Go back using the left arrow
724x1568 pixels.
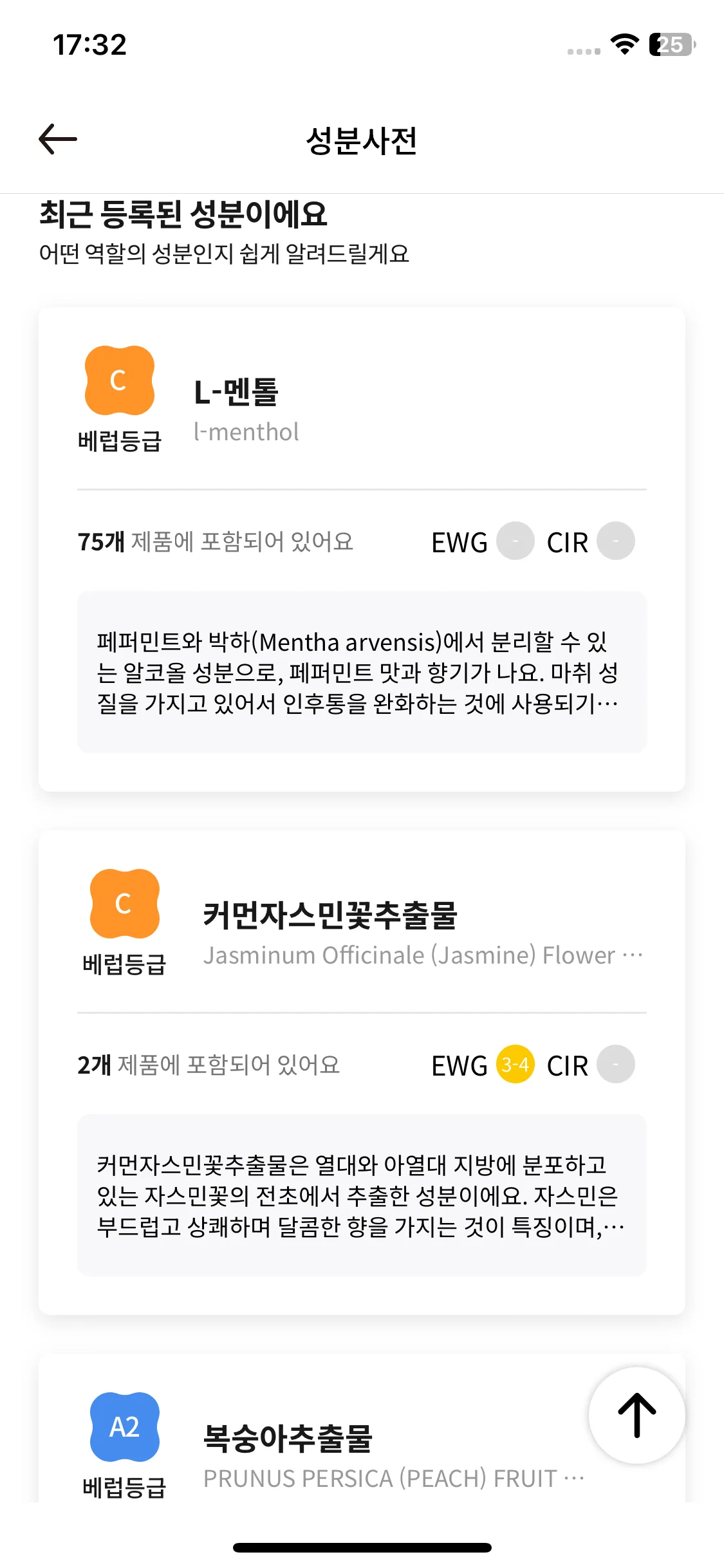click(x=58, y=139)
